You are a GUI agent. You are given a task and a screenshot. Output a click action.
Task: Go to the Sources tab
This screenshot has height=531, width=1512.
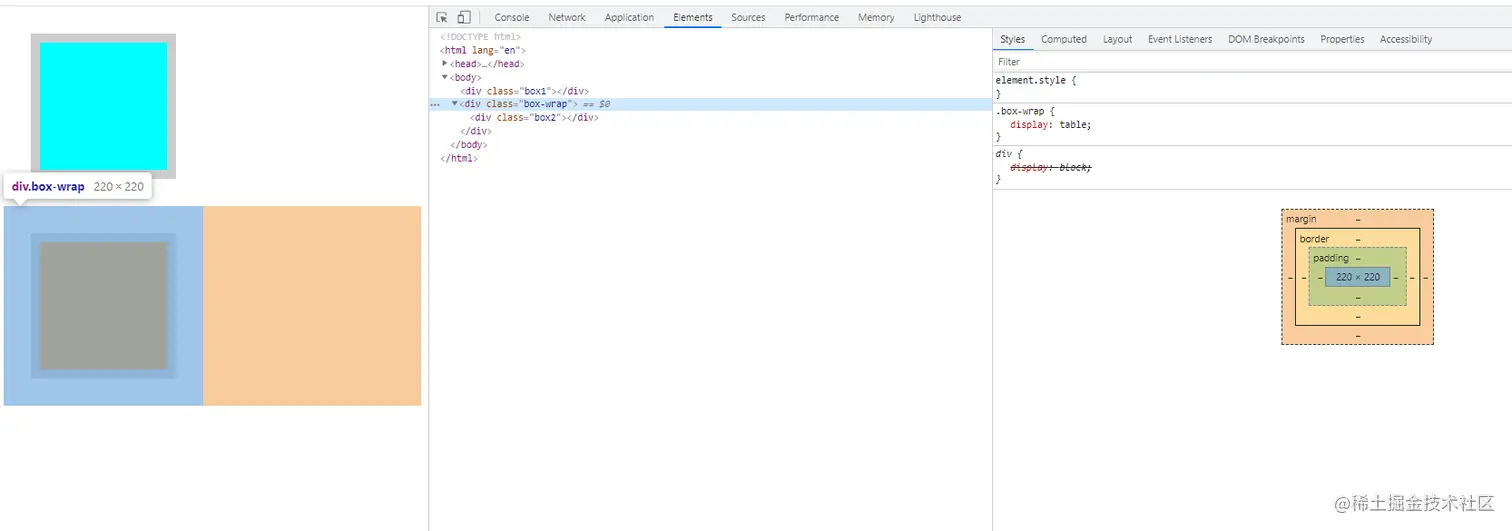coord(748,17)
